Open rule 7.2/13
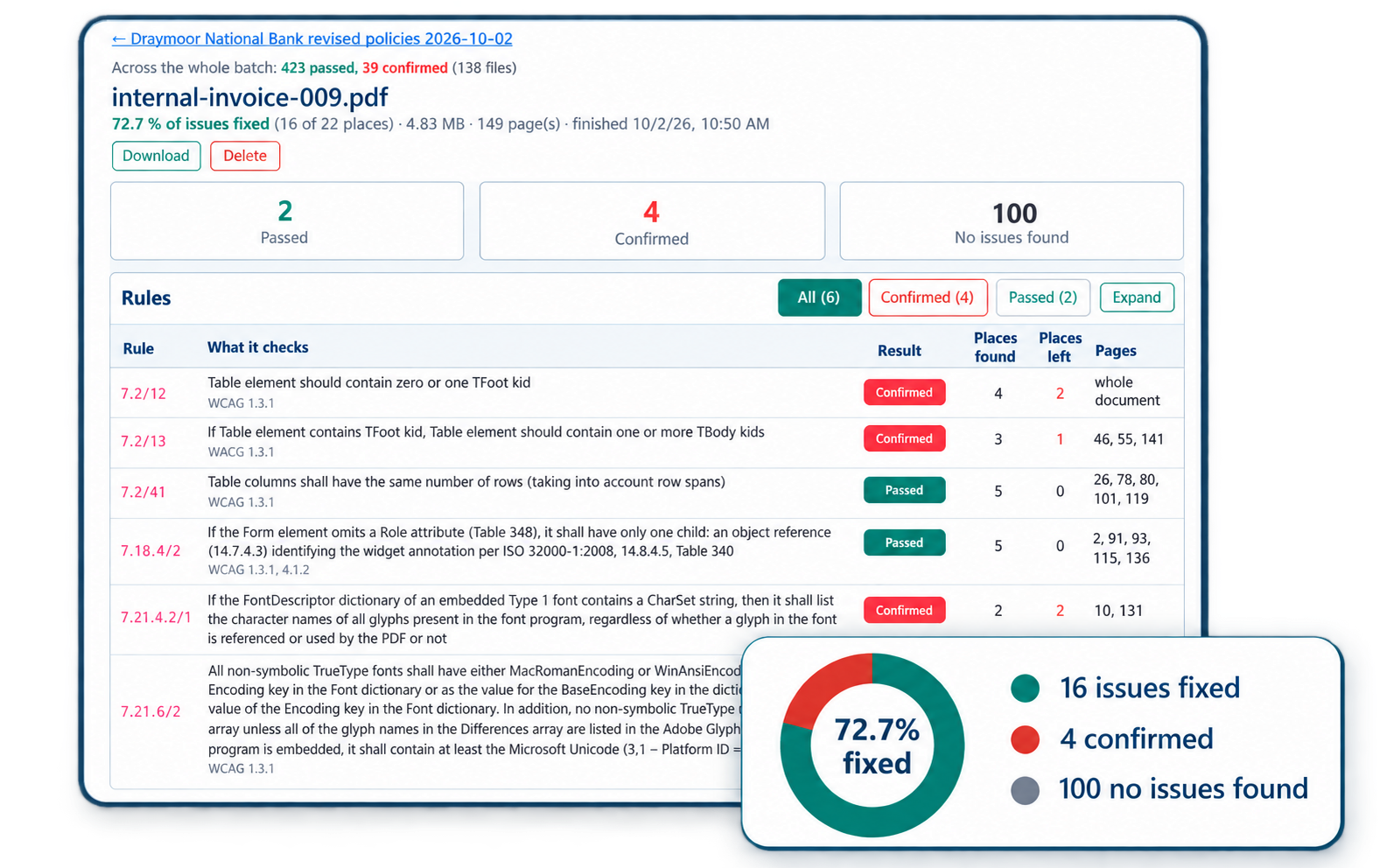Screen dimensions: 1387x868 pyautogui.click(x=144, y=441)
